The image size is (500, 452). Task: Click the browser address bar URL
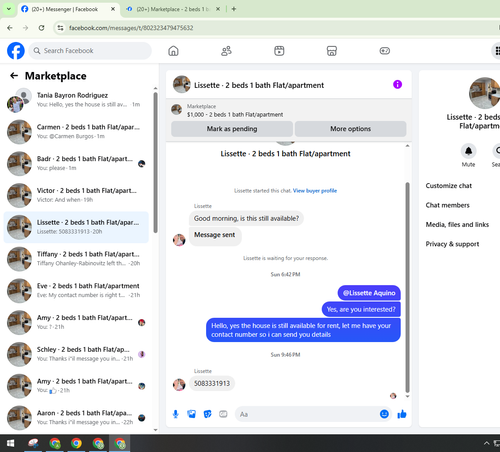[x=131, y=28]
